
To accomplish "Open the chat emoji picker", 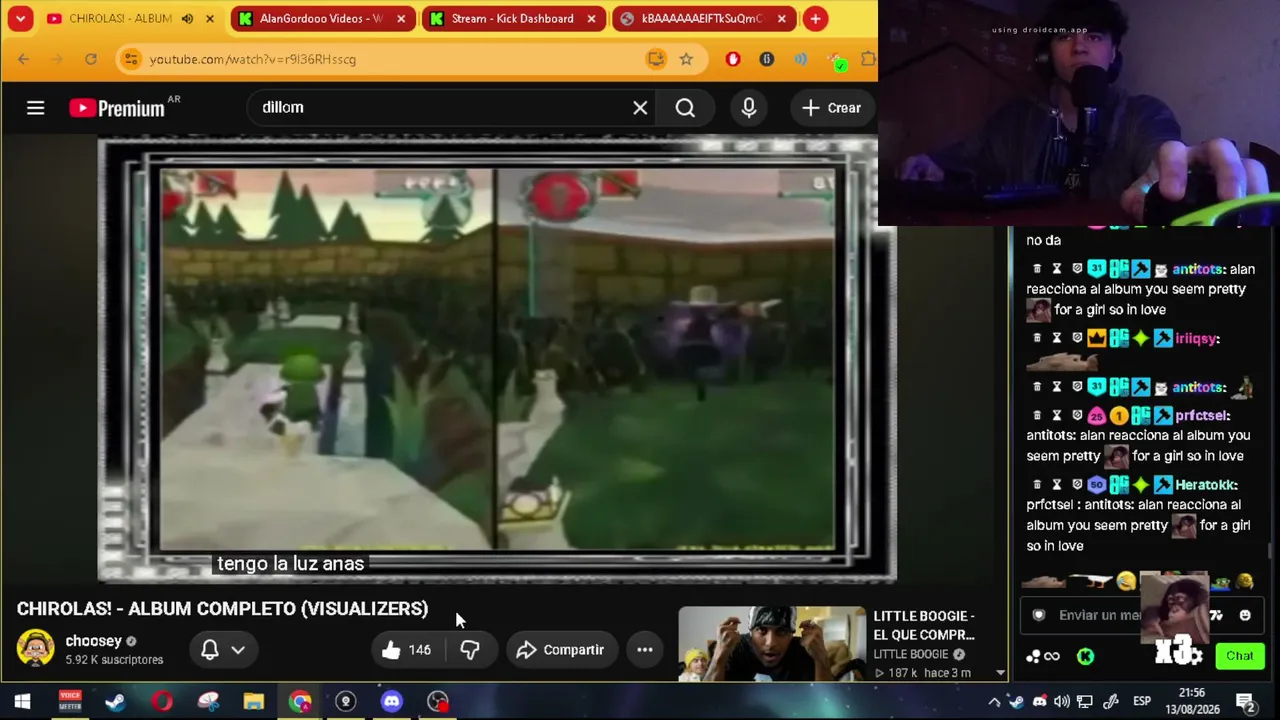I will click(x=1245, y=615).
